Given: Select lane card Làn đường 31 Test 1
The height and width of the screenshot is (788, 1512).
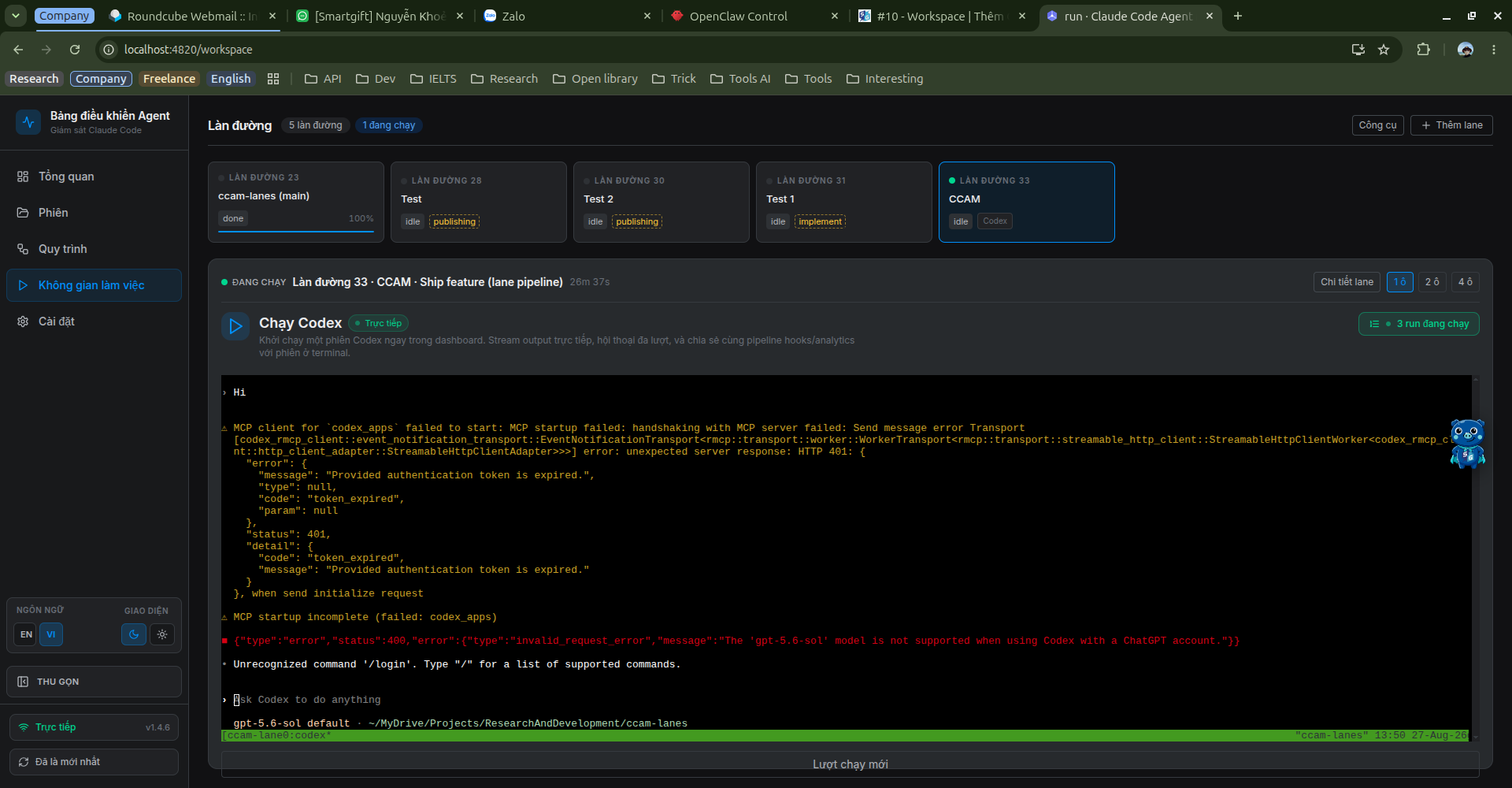Looking at the screenshot, I should click(x=844, y=202).
